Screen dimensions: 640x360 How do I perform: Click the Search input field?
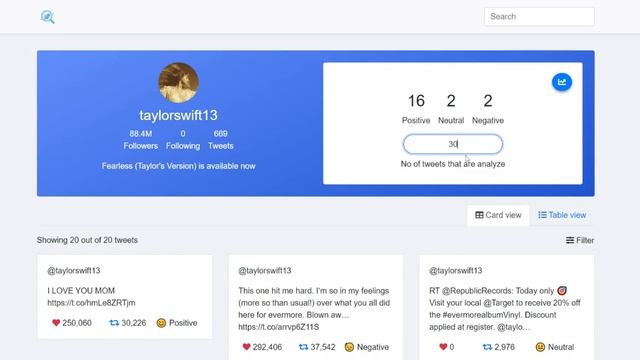(539, 17)
